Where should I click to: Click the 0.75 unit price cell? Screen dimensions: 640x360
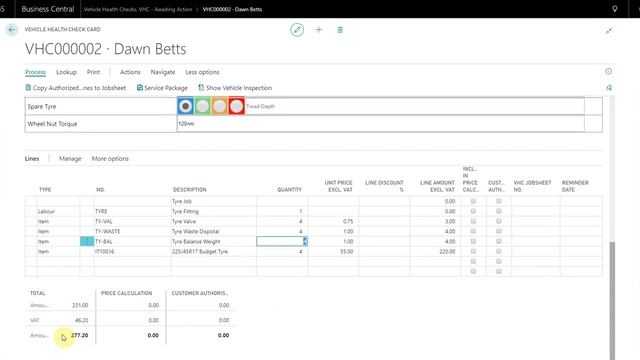pos(333,221)
